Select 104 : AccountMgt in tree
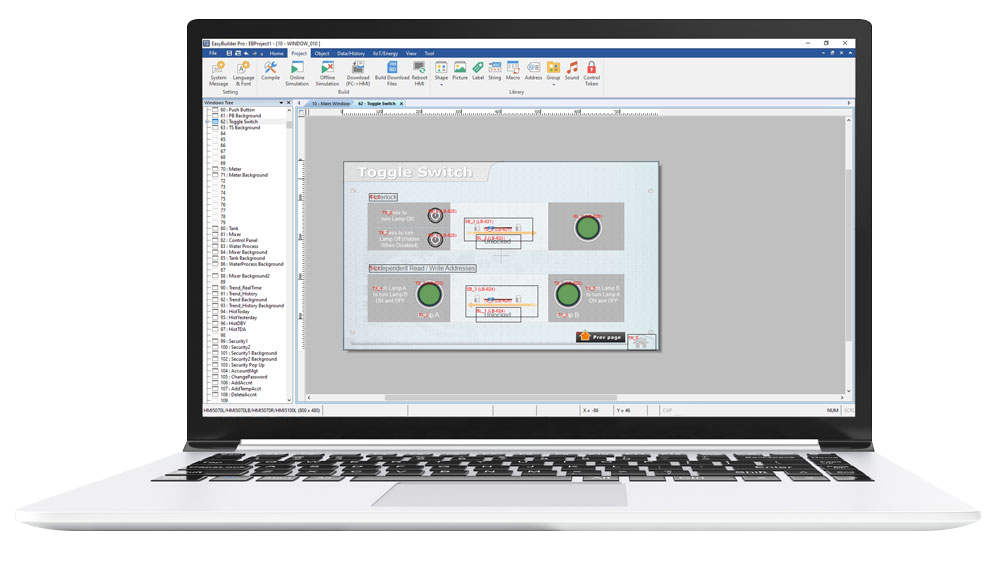Screen dimensions: 1000x579 [239, 370]
